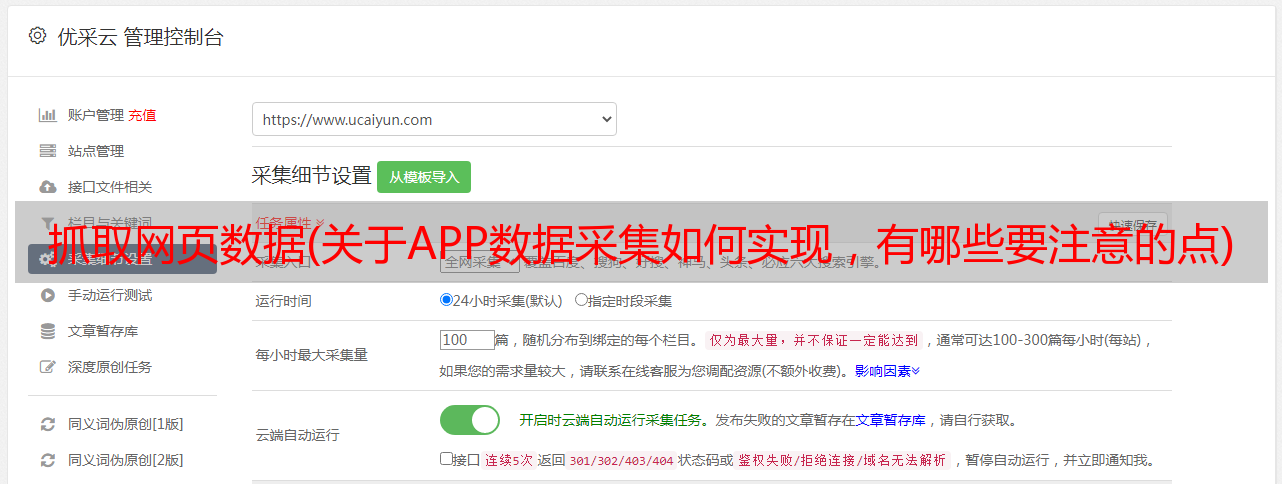Screen dimensions: 1282x484
Task: Check the 接口 checkbox
Action: coord(446,459)
